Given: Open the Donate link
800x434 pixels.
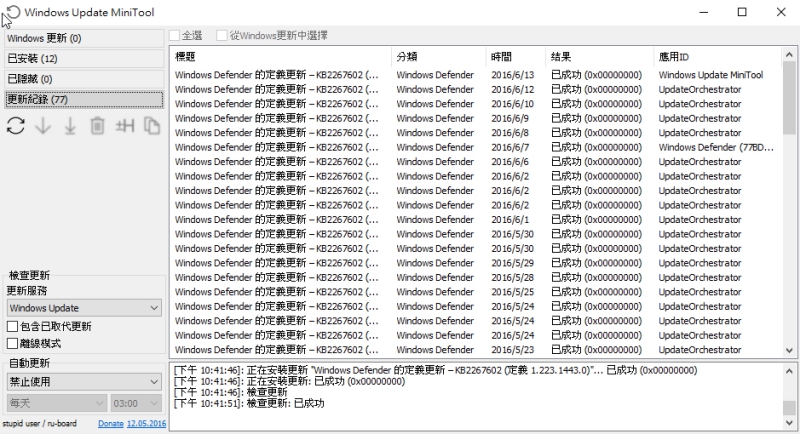Looking at the screenshot, I should tap(111, 423).
